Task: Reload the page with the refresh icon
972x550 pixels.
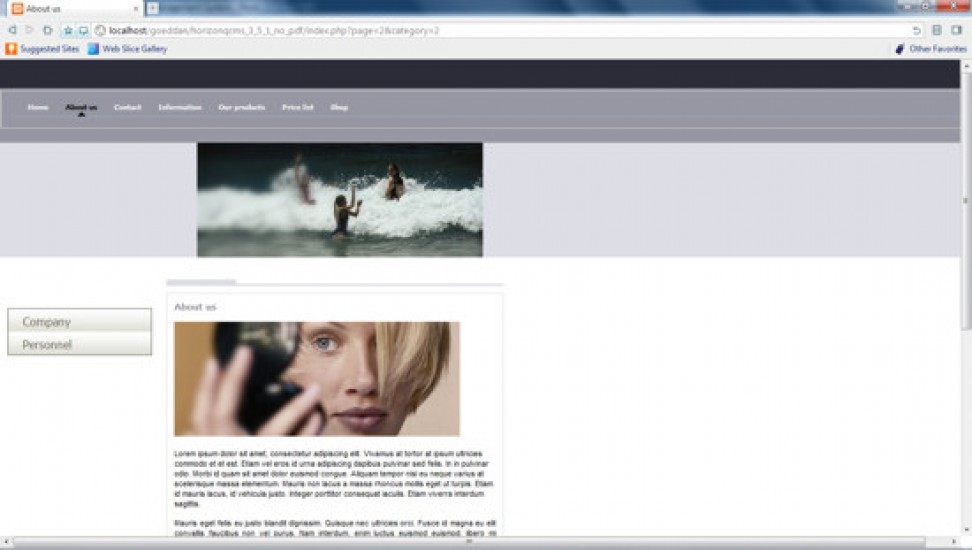Action: tap(48, 30)
